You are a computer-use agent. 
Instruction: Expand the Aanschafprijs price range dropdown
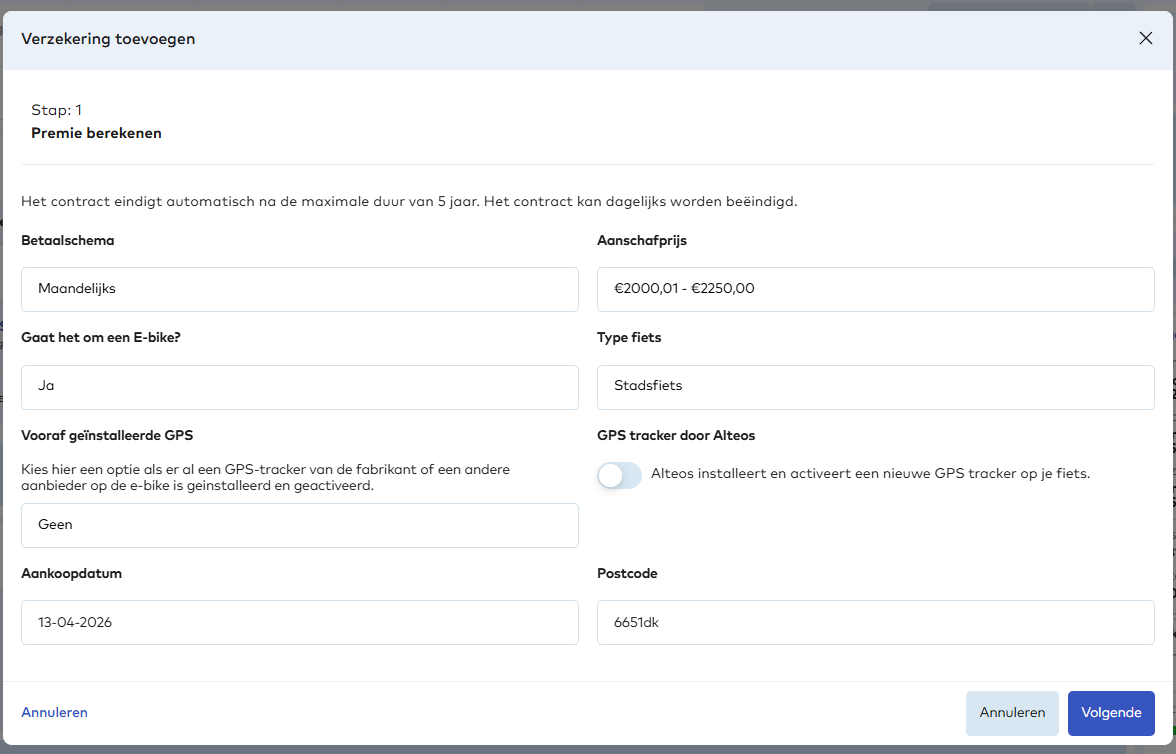coord(875,289)
